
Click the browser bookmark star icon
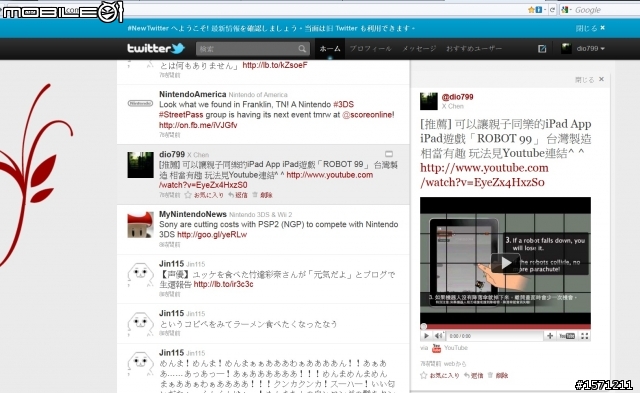click(x=531, y=9)
